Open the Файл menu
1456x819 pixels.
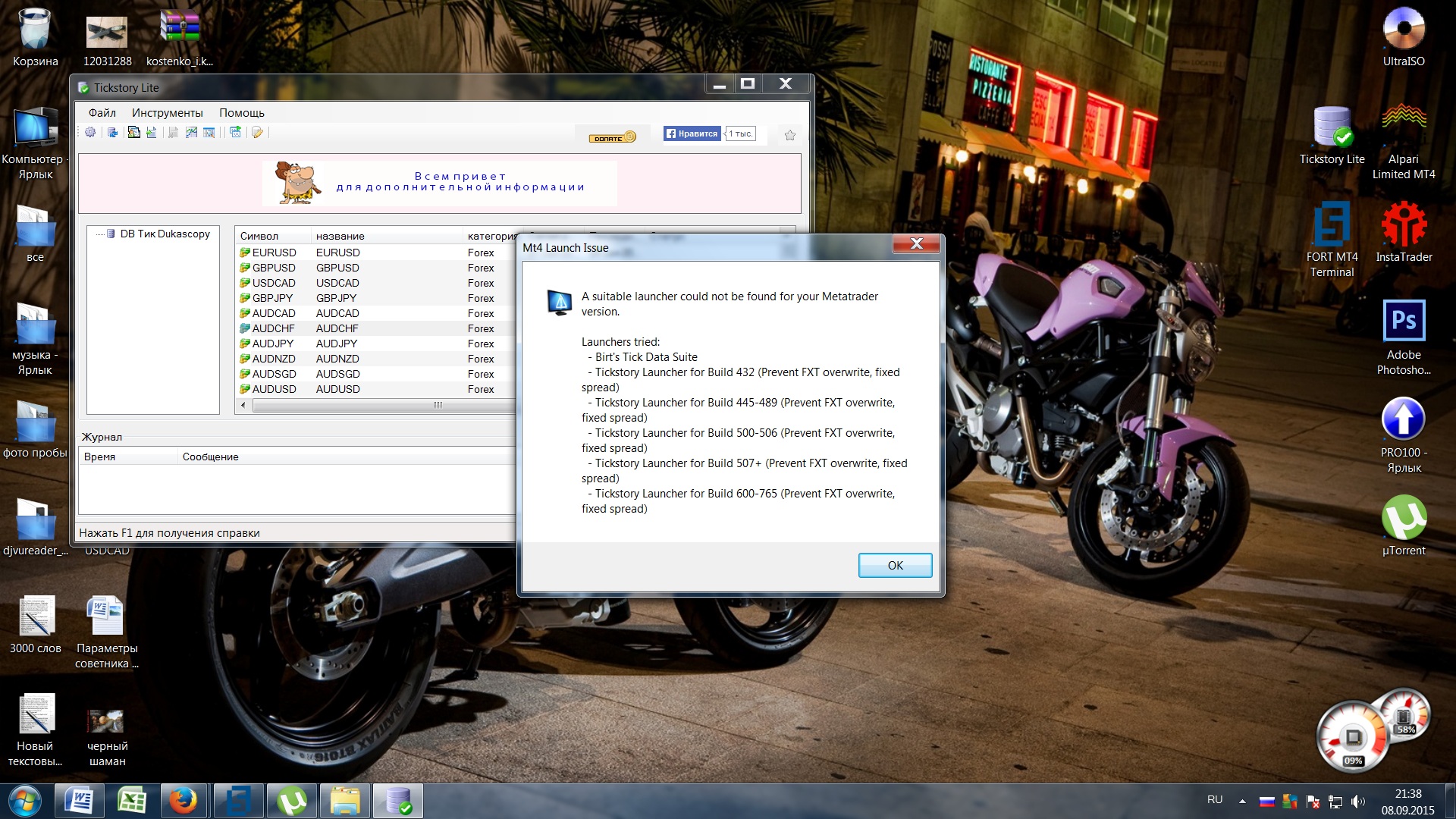pos(102,113)
